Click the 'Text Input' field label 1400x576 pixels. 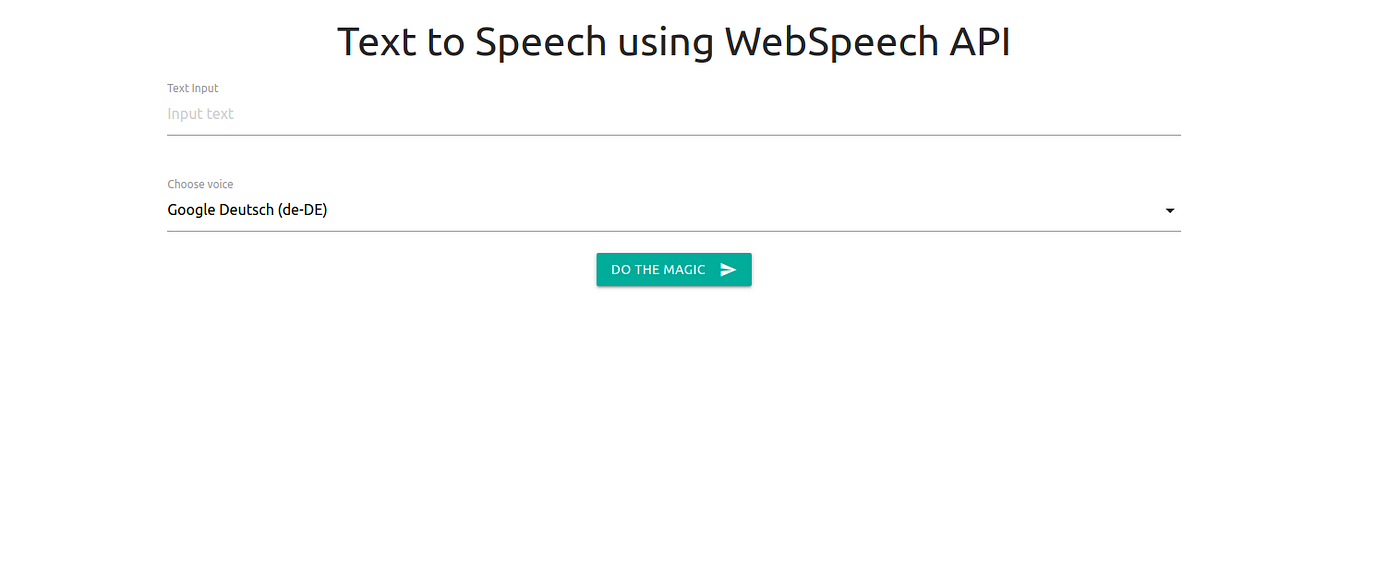pyautogui.click(x=193, y=88)
